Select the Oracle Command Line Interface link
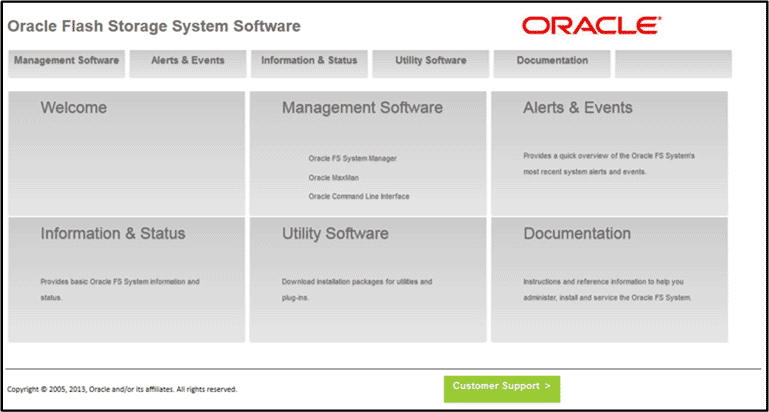This screenshot has width=769, height=412. (x=359, y=196)
